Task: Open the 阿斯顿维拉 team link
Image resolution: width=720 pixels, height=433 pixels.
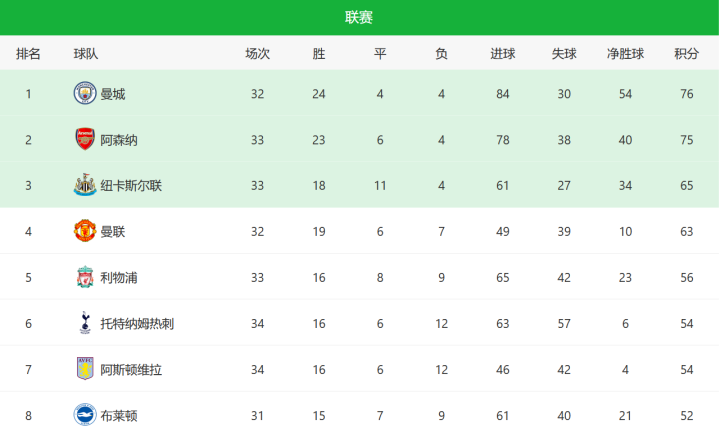Action: click(x=131, y=369)
